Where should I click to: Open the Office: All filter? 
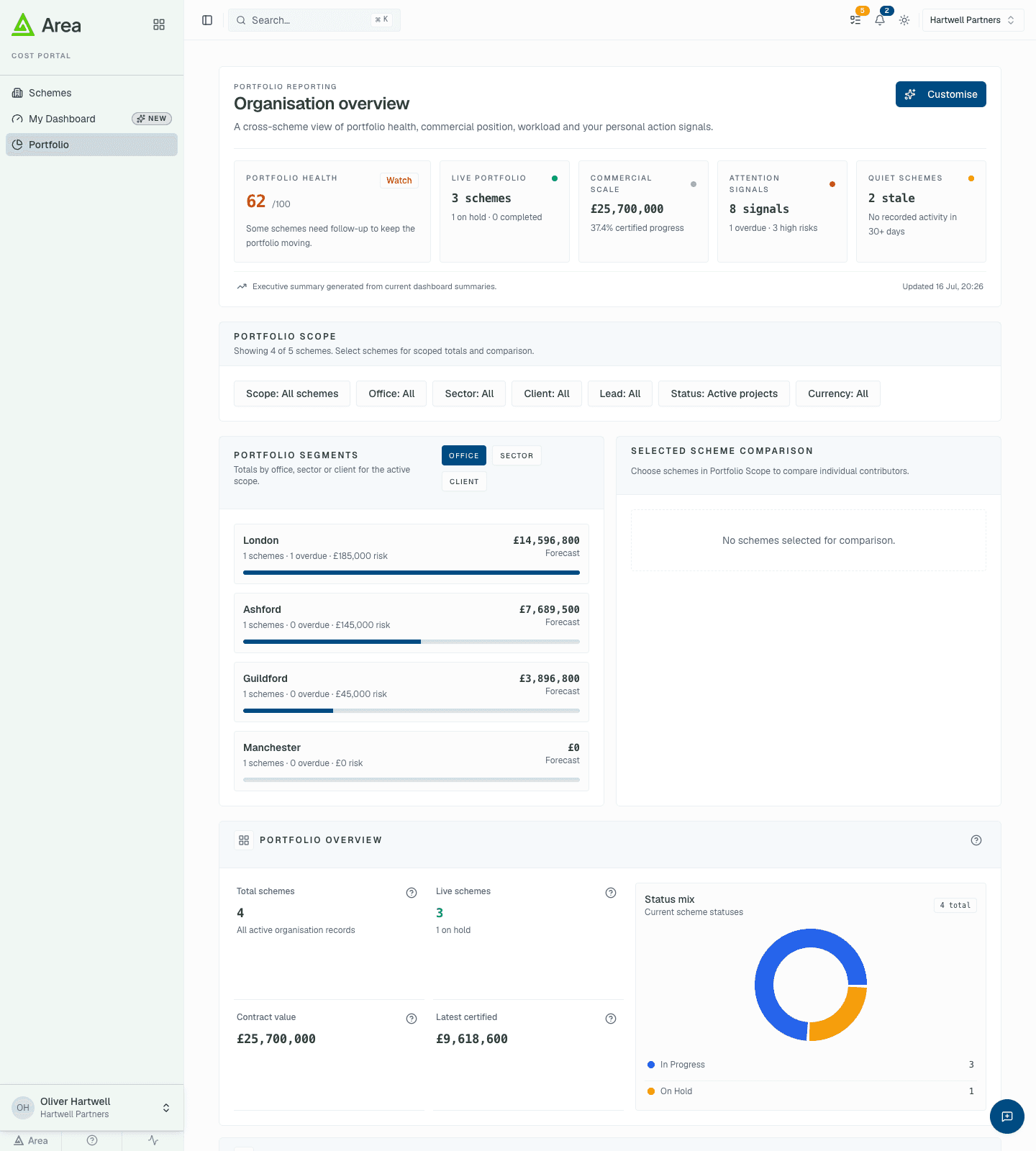click(x=391, y=393)
